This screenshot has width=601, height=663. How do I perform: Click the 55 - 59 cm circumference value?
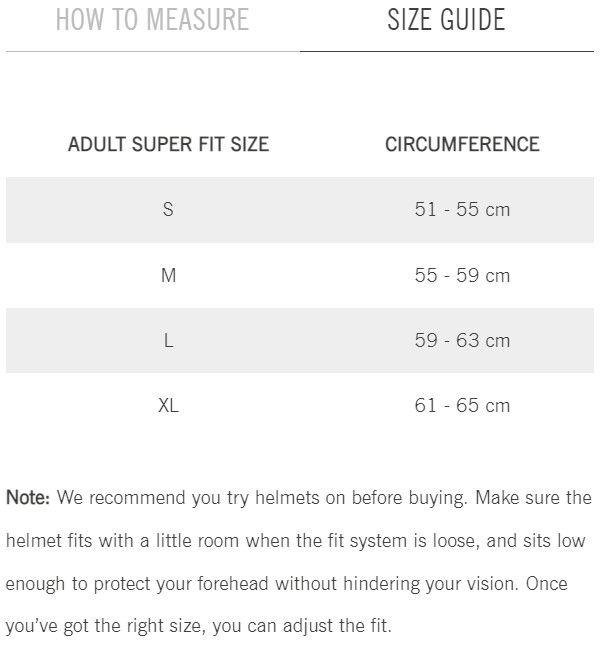pos(462,275)
